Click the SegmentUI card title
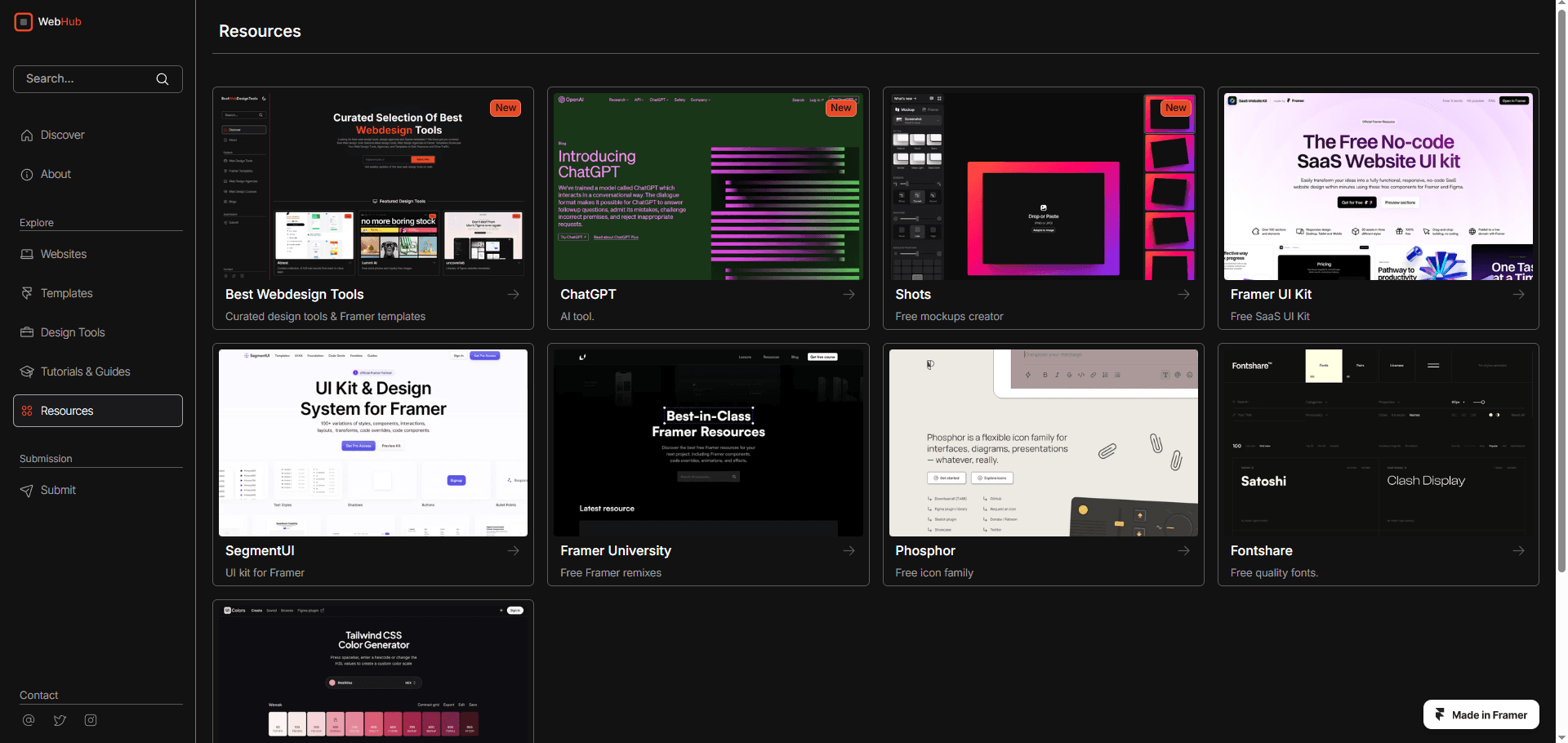 [260, 550]
